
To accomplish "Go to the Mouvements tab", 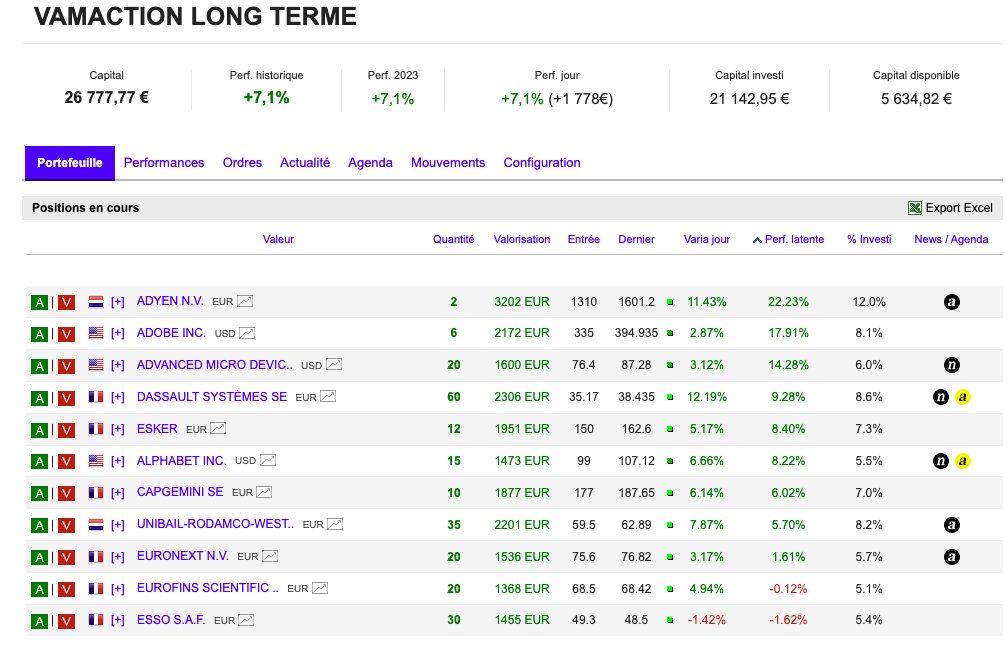I will (x=448, y=163).
